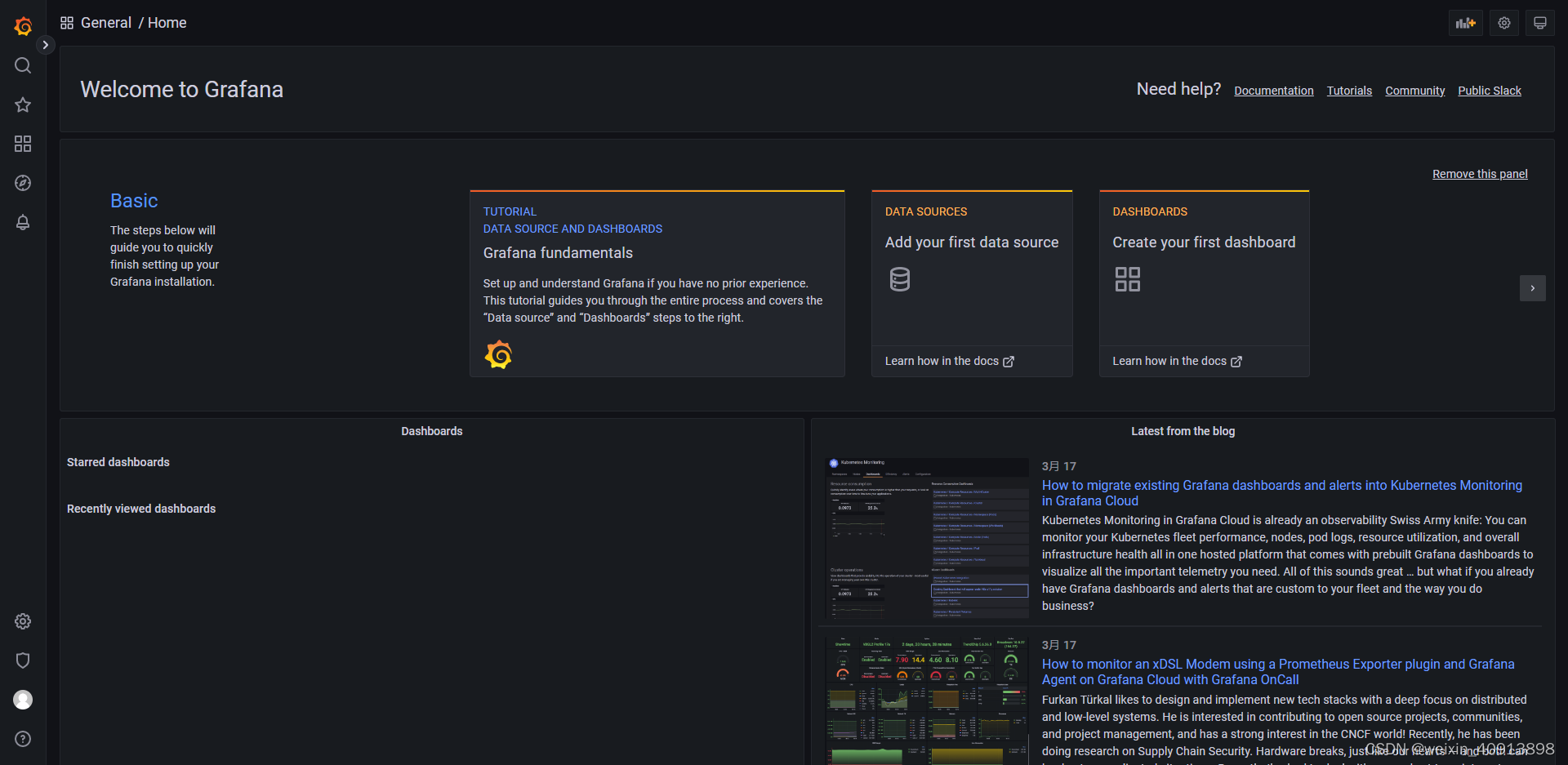Open the Help question mark icon
Viewport: 1568px width, 765px height.
(x=23, y=739)
